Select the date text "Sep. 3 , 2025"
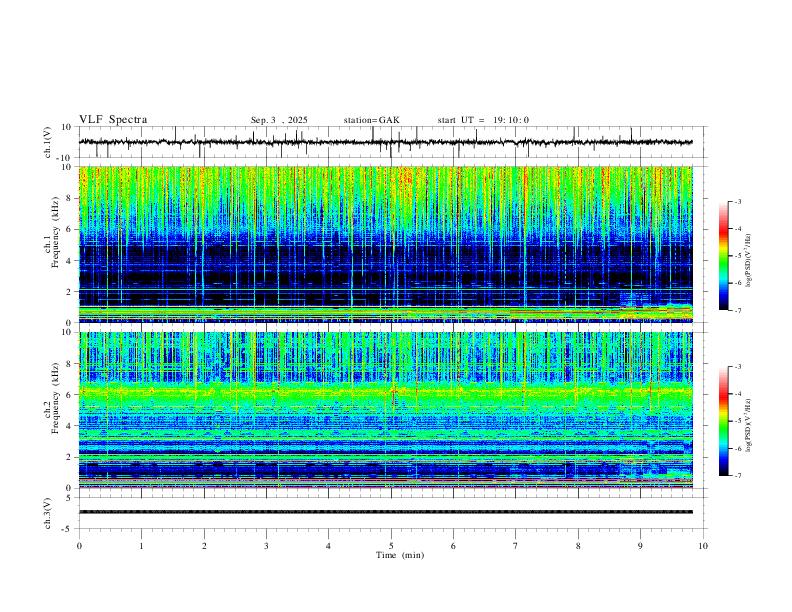792x612 pixels. pyautogui.click(x=279, y=120)
